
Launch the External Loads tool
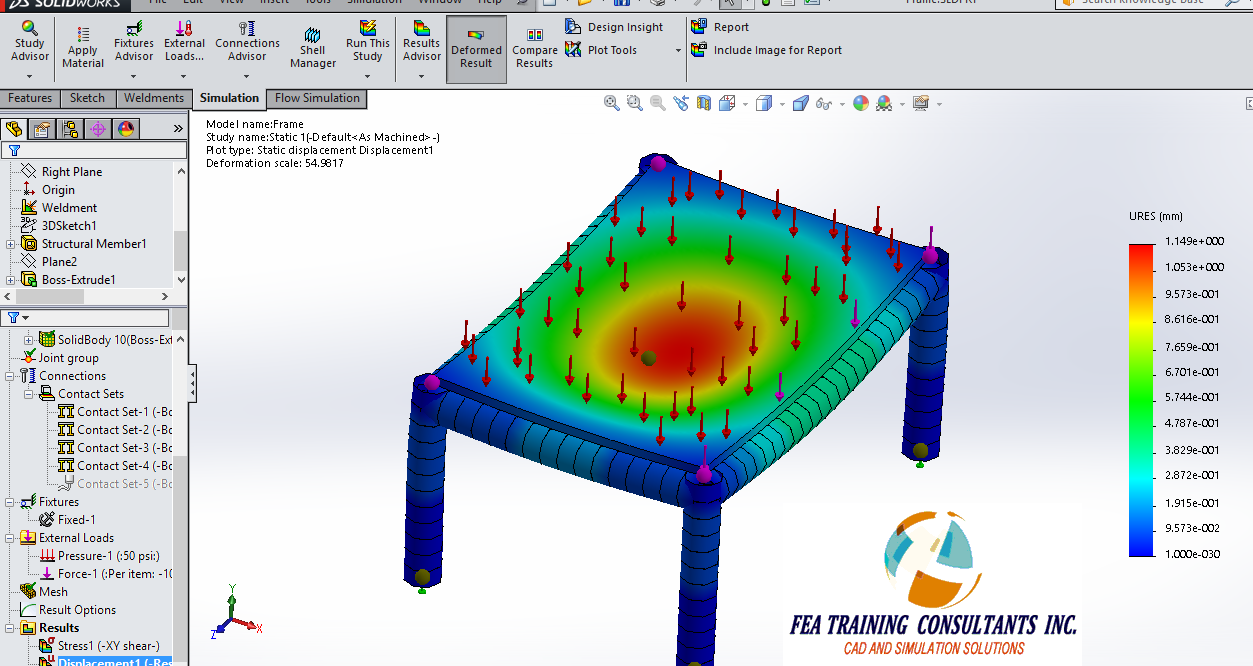[184, 44]
